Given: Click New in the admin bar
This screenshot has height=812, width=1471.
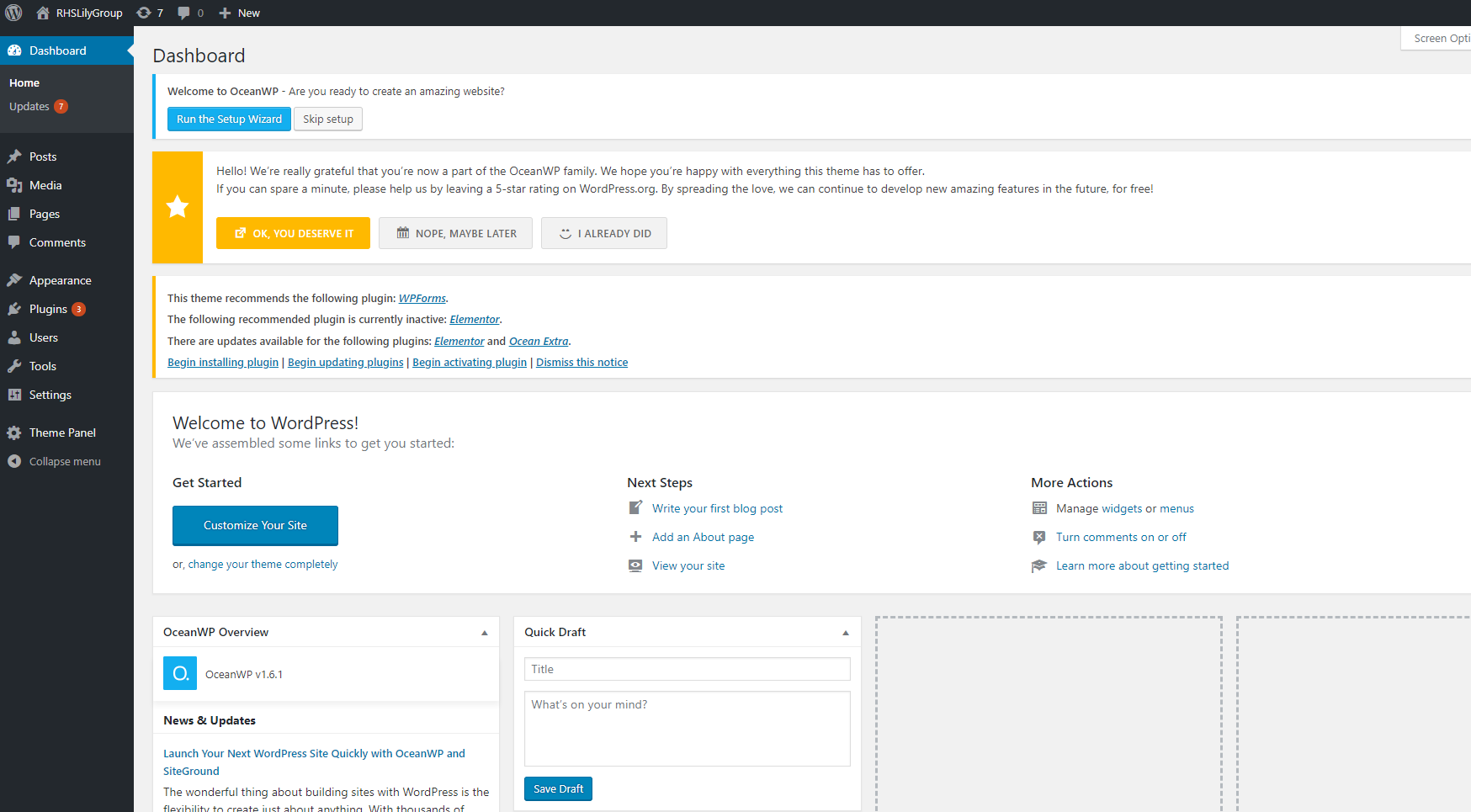Looking at the screenshot, I should [249, 13].
